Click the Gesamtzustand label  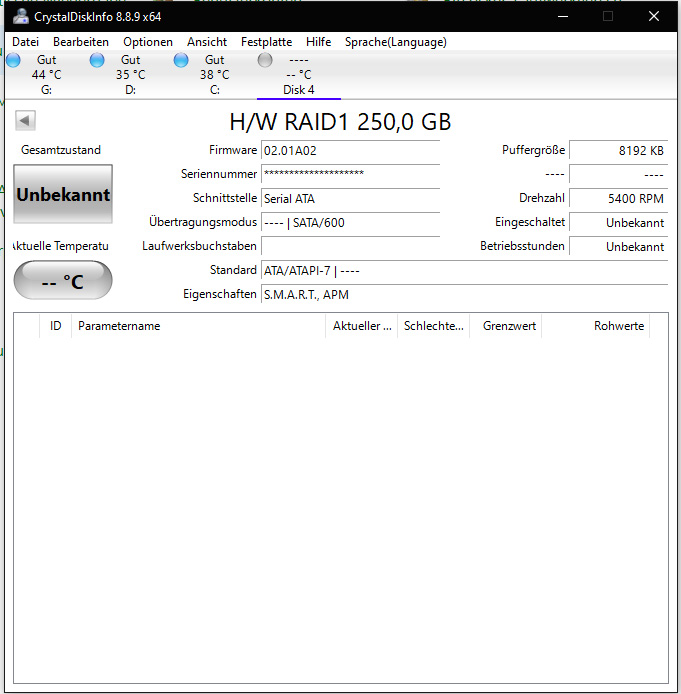click(x=61, y=150)
